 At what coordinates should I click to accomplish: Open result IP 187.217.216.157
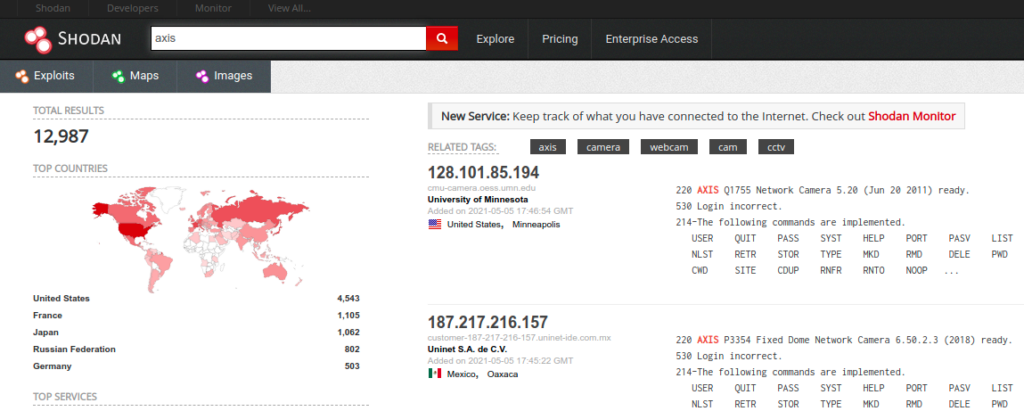tap(488, 323)
